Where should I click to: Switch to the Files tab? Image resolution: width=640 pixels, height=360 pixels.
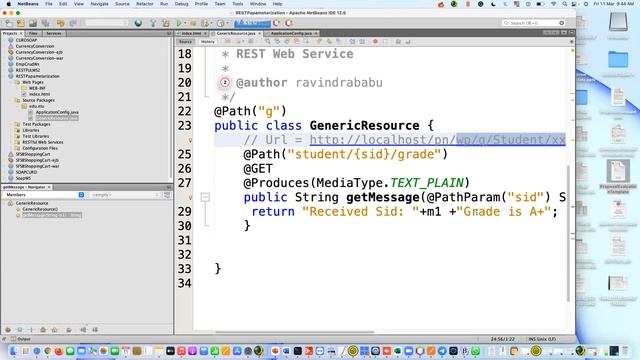(x=33, y=33)
